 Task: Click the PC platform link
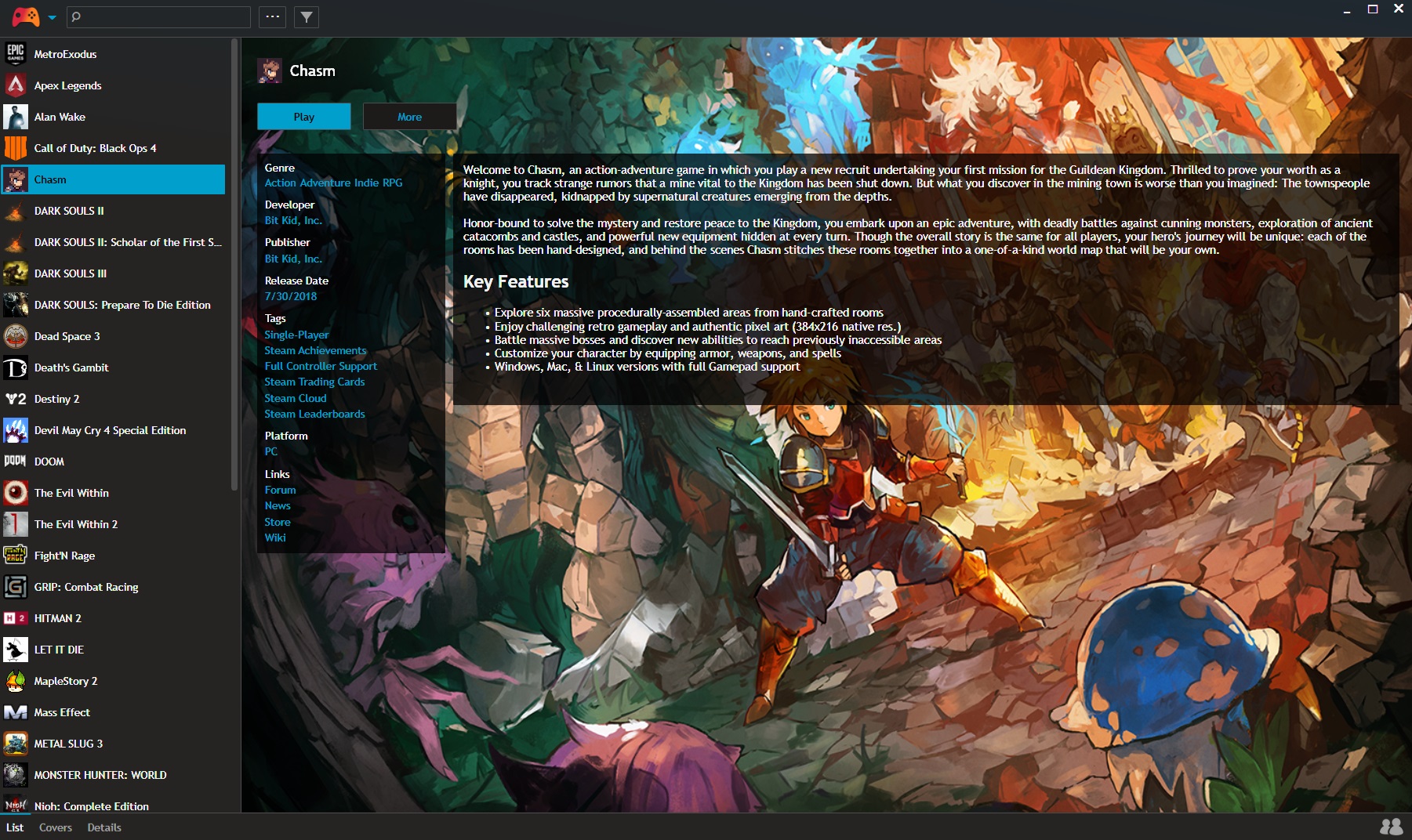271,451
